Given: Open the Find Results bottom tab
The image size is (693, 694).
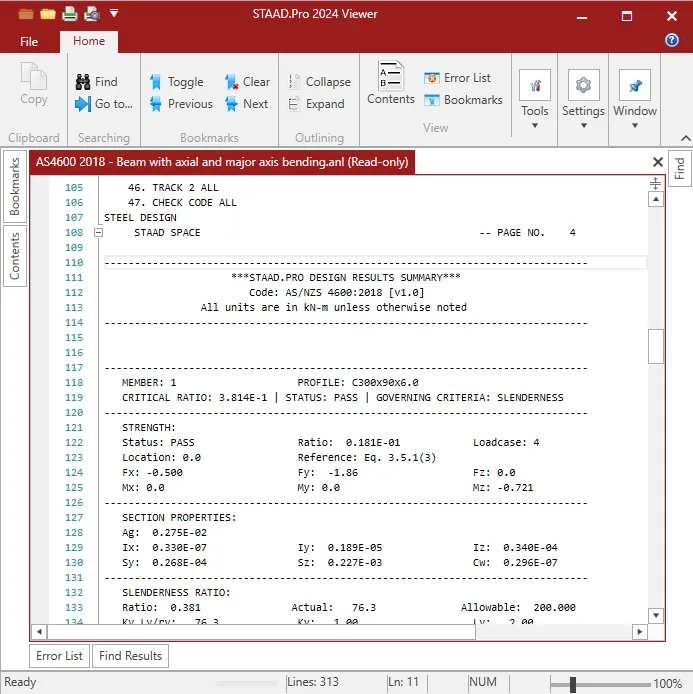Looking at the screenshot, I should (130, 655).
